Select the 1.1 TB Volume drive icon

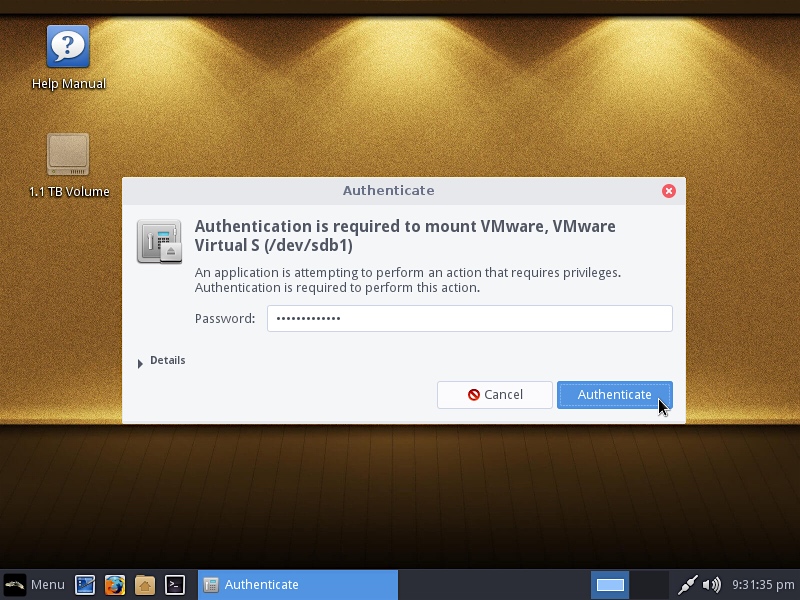pyautogui.click(x=68, y=155)
